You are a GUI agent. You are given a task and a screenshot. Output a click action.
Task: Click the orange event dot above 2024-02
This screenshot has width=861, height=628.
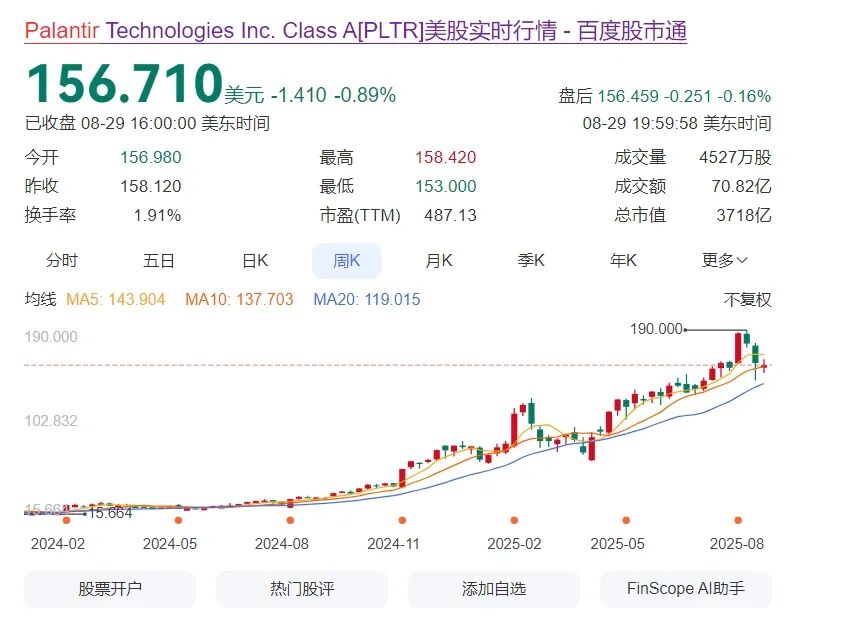tap(66, 520)
